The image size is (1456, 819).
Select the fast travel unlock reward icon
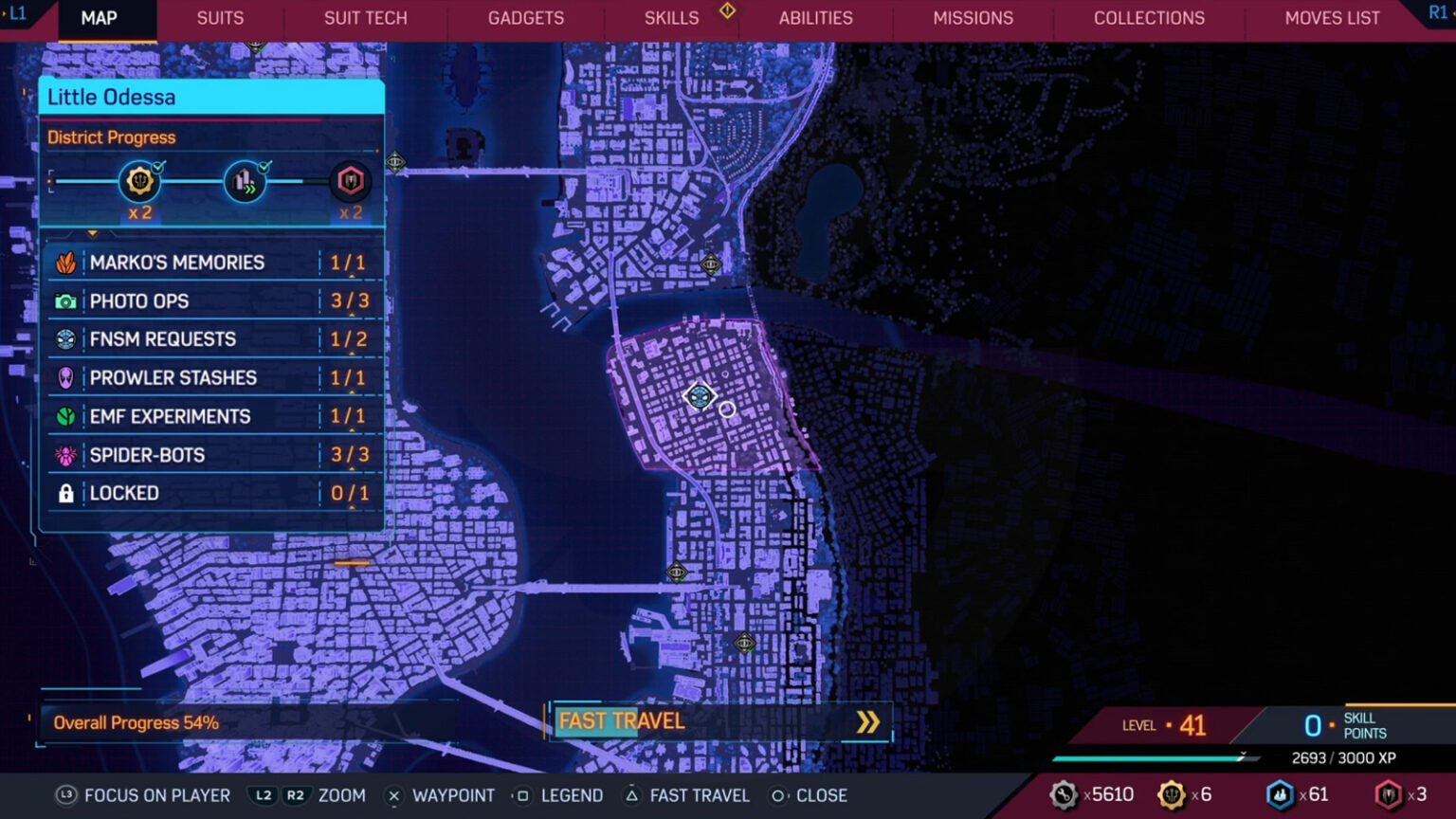(x=245, y=180)
